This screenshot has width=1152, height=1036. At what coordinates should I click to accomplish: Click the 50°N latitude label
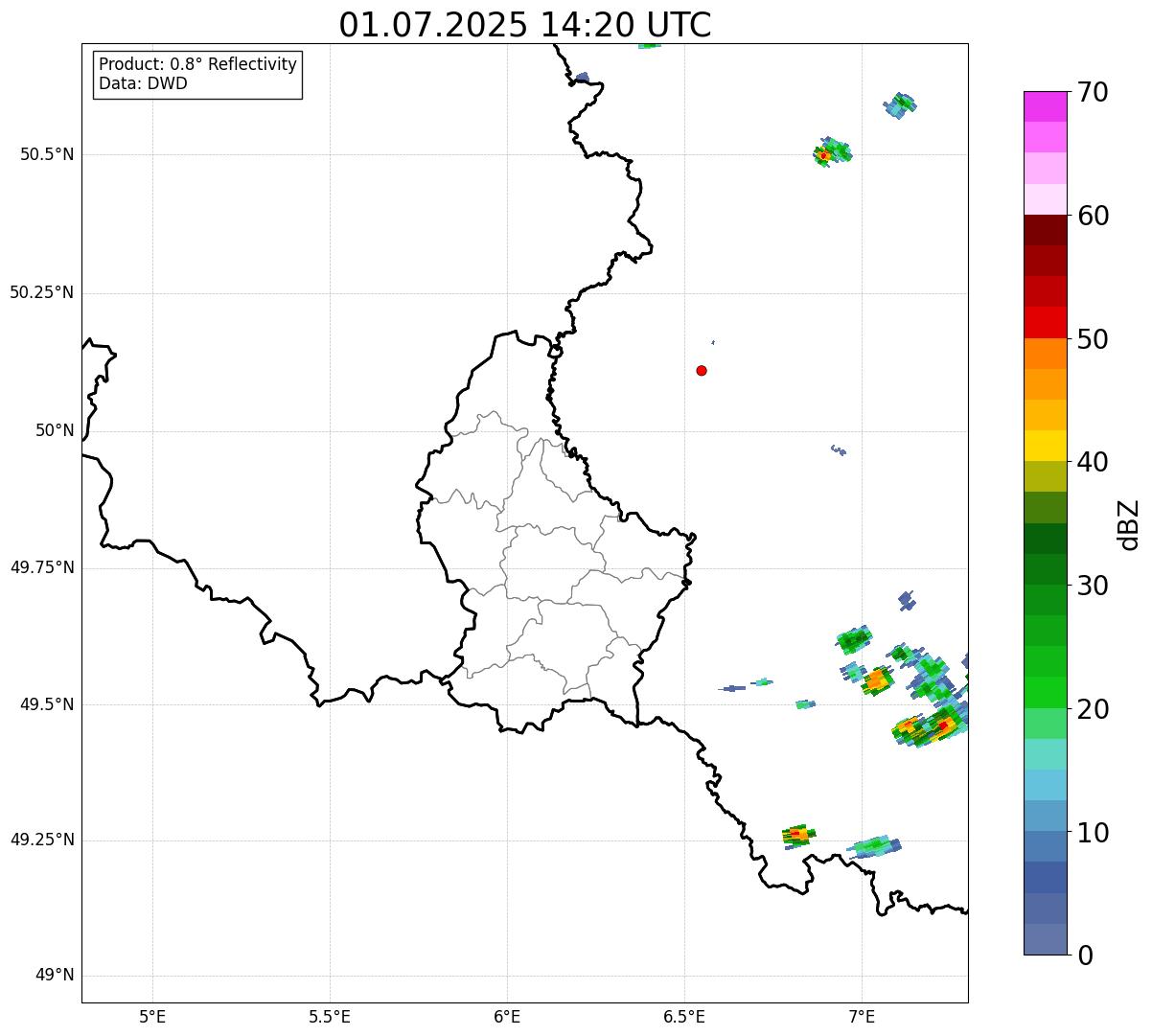[x=55, y=430]
